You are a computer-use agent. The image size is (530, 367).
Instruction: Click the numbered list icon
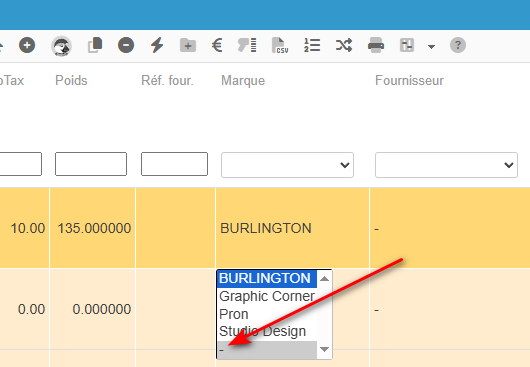(312, 45)
